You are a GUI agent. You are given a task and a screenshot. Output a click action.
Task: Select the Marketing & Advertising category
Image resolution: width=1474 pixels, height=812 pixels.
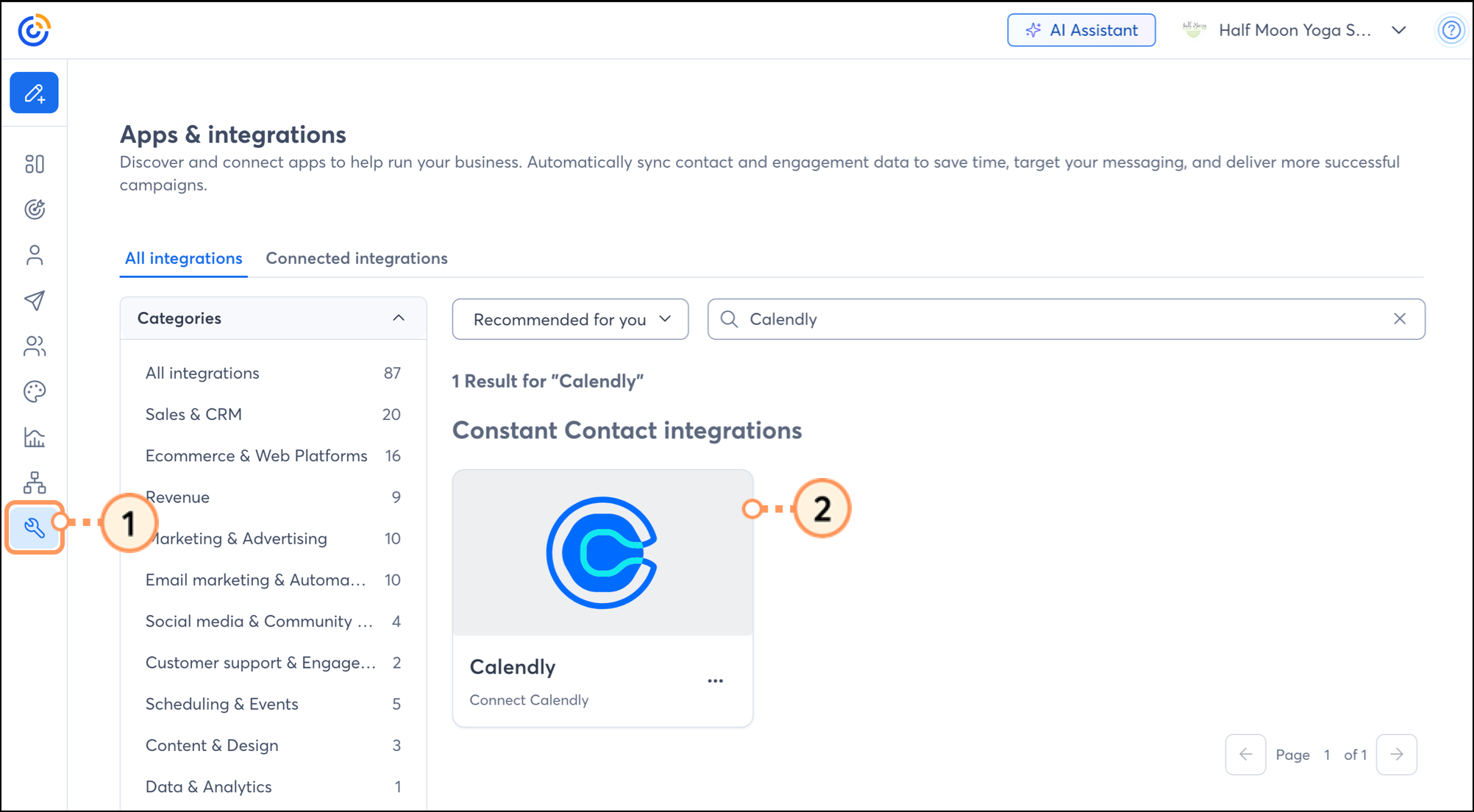pos(273,538)
